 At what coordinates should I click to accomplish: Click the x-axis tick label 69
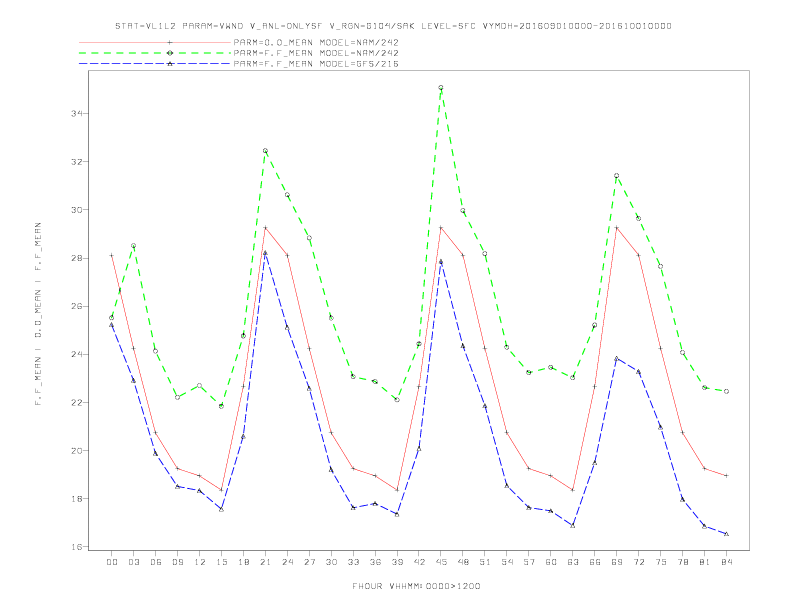tap(617, 562)
